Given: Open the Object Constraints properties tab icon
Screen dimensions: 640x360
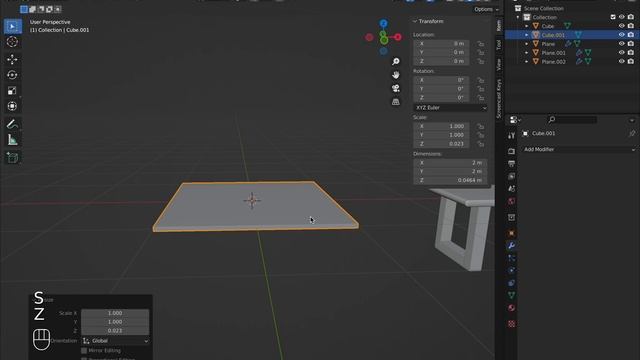Looking at the screenshot, I should 511,283.
